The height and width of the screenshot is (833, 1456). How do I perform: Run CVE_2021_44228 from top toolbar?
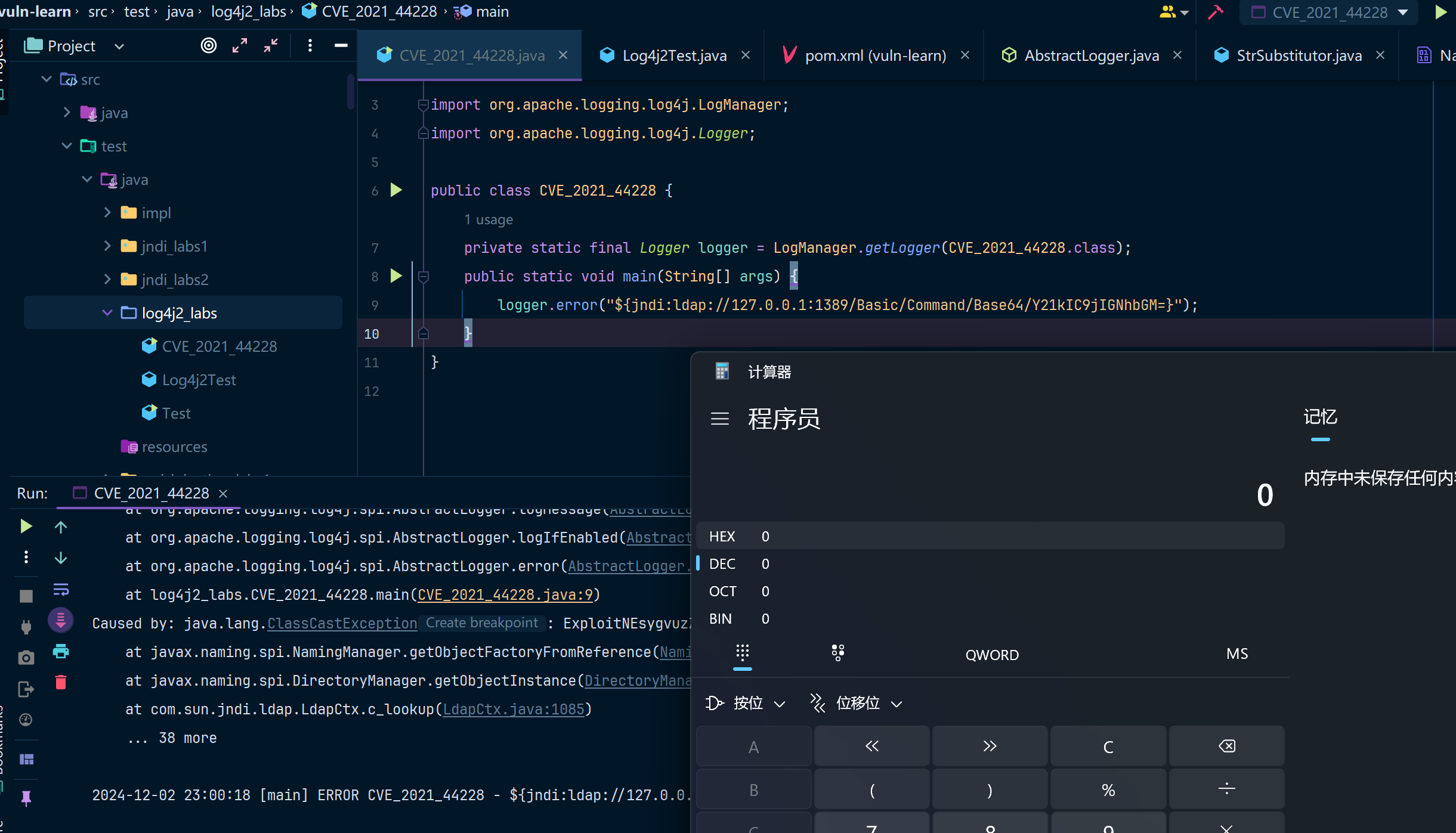[1441, 12]
